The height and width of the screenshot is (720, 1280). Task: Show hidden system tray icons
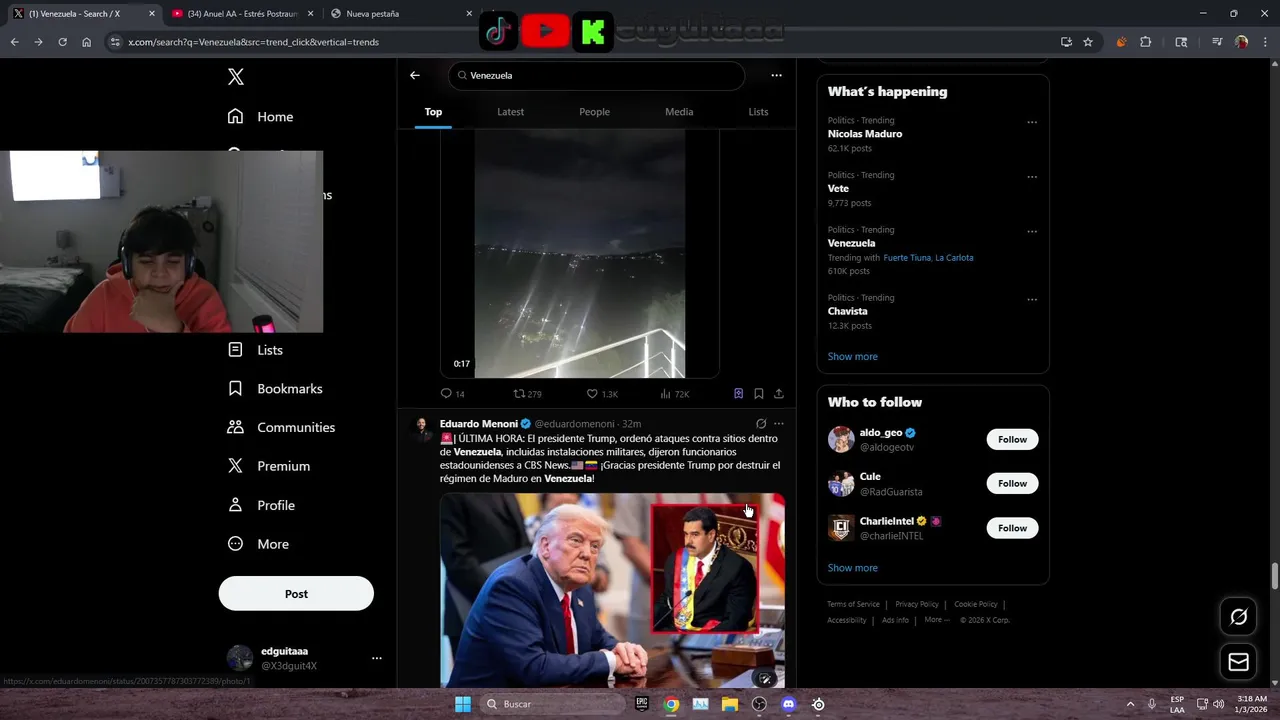point(1130,704)
